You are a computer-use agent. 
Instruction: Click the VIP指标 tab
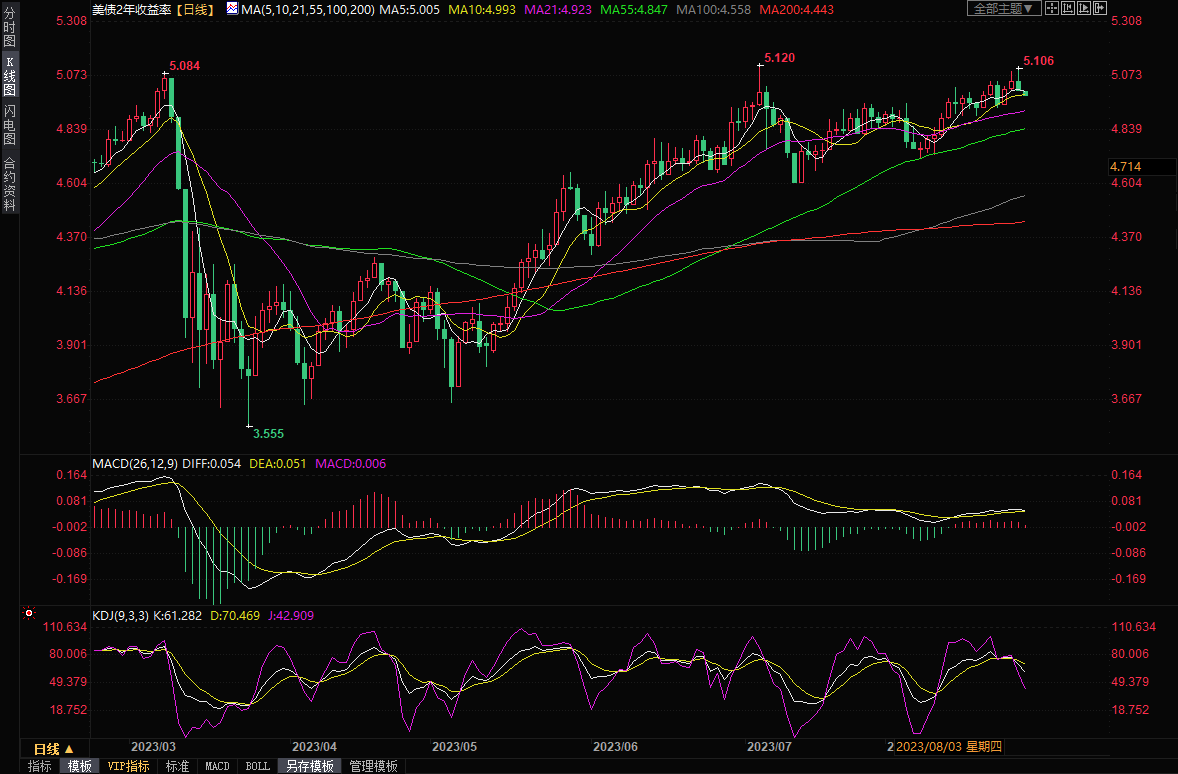129,766
